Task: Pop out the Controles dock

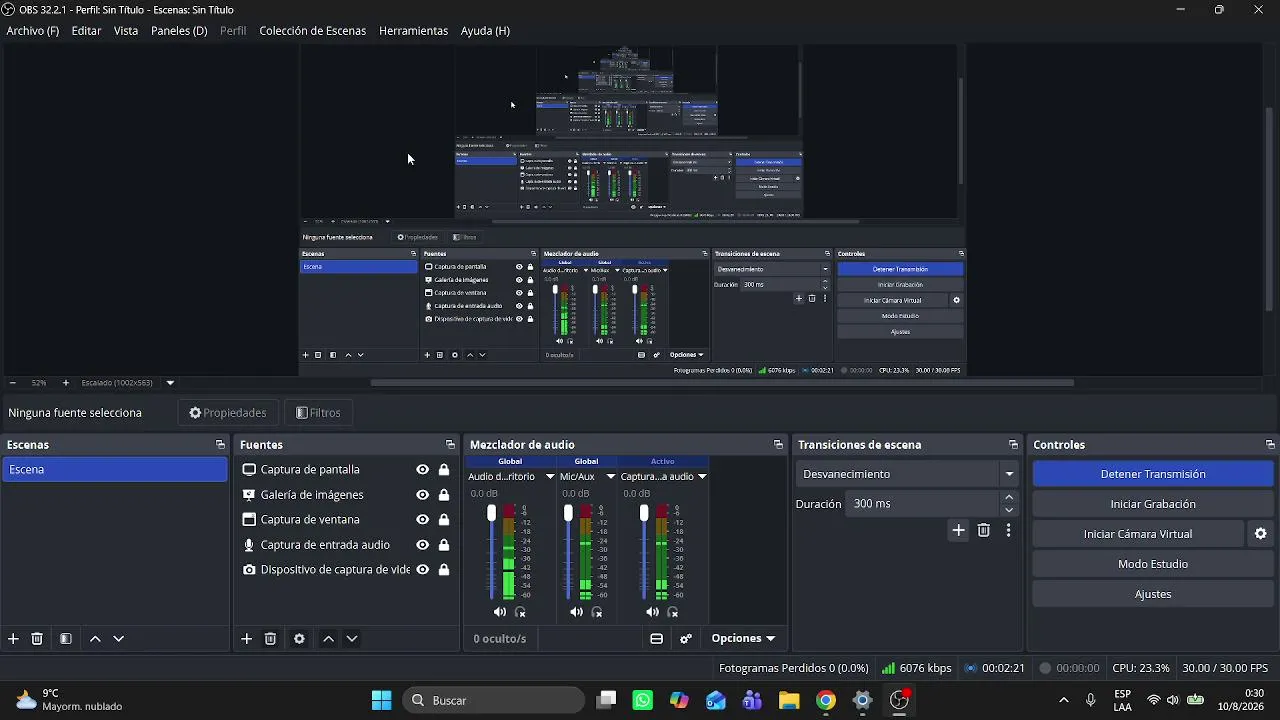Action: (1270, 445)
